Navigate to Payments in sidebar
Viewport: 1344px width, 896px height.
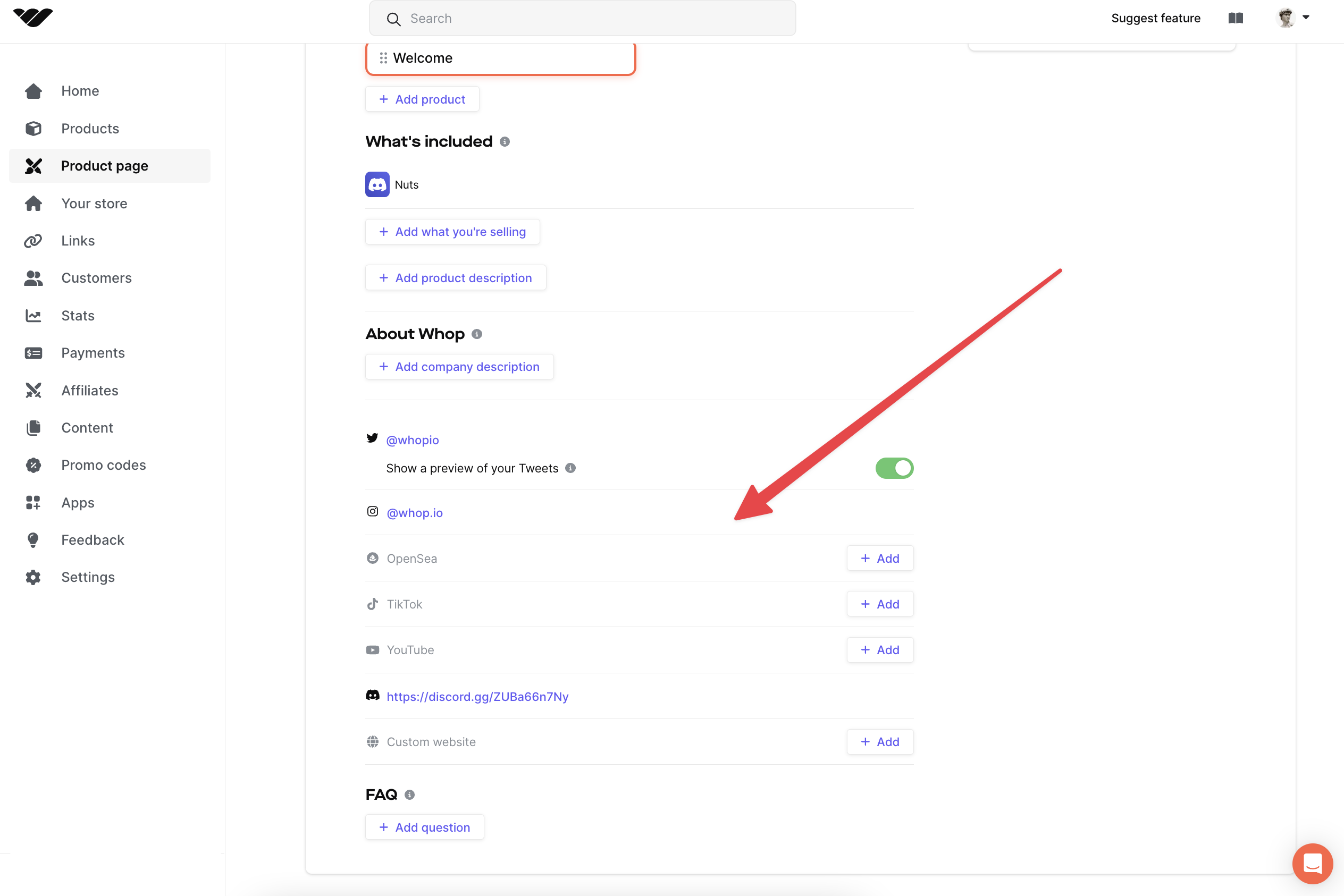(93, 353)
